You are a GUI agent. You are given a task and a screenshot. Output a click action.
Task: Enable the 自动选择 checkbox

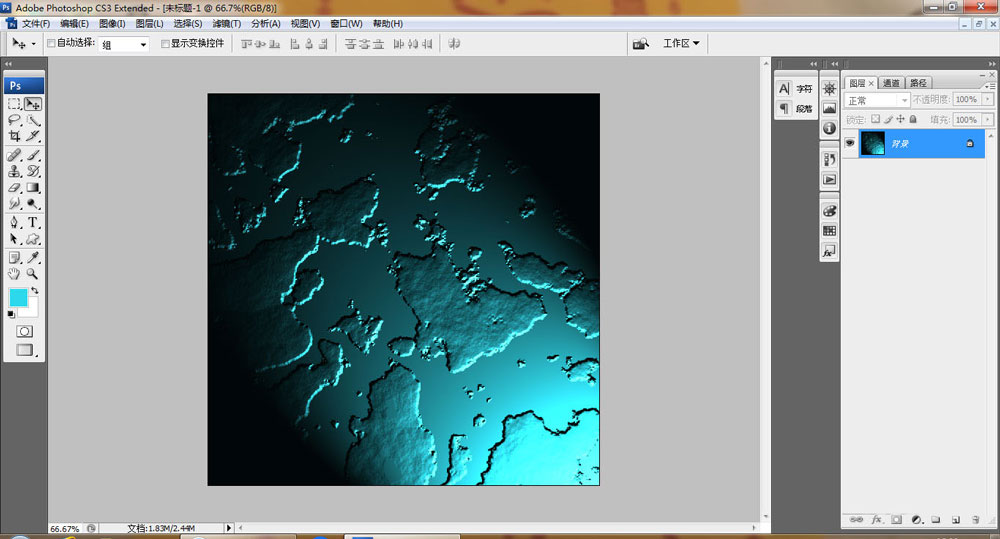[x=51, y=43]
